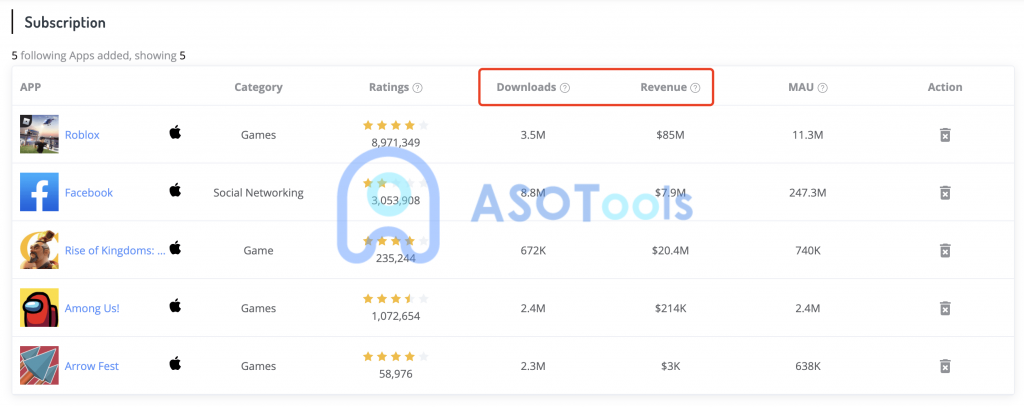Viewport: 1024px width, 407px height.
Task: Click the Revenue column header
Action: [x=664, y=87]
